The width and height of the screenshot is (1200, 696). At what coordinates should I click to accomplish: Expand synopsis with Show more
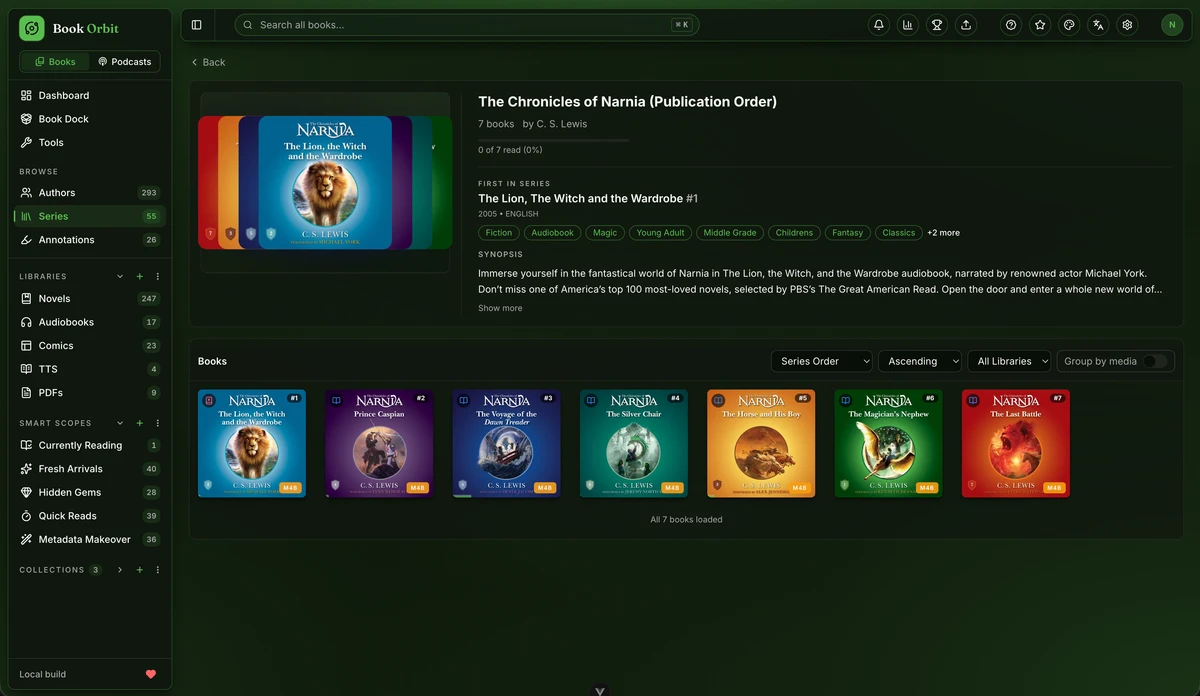[500, 308]
